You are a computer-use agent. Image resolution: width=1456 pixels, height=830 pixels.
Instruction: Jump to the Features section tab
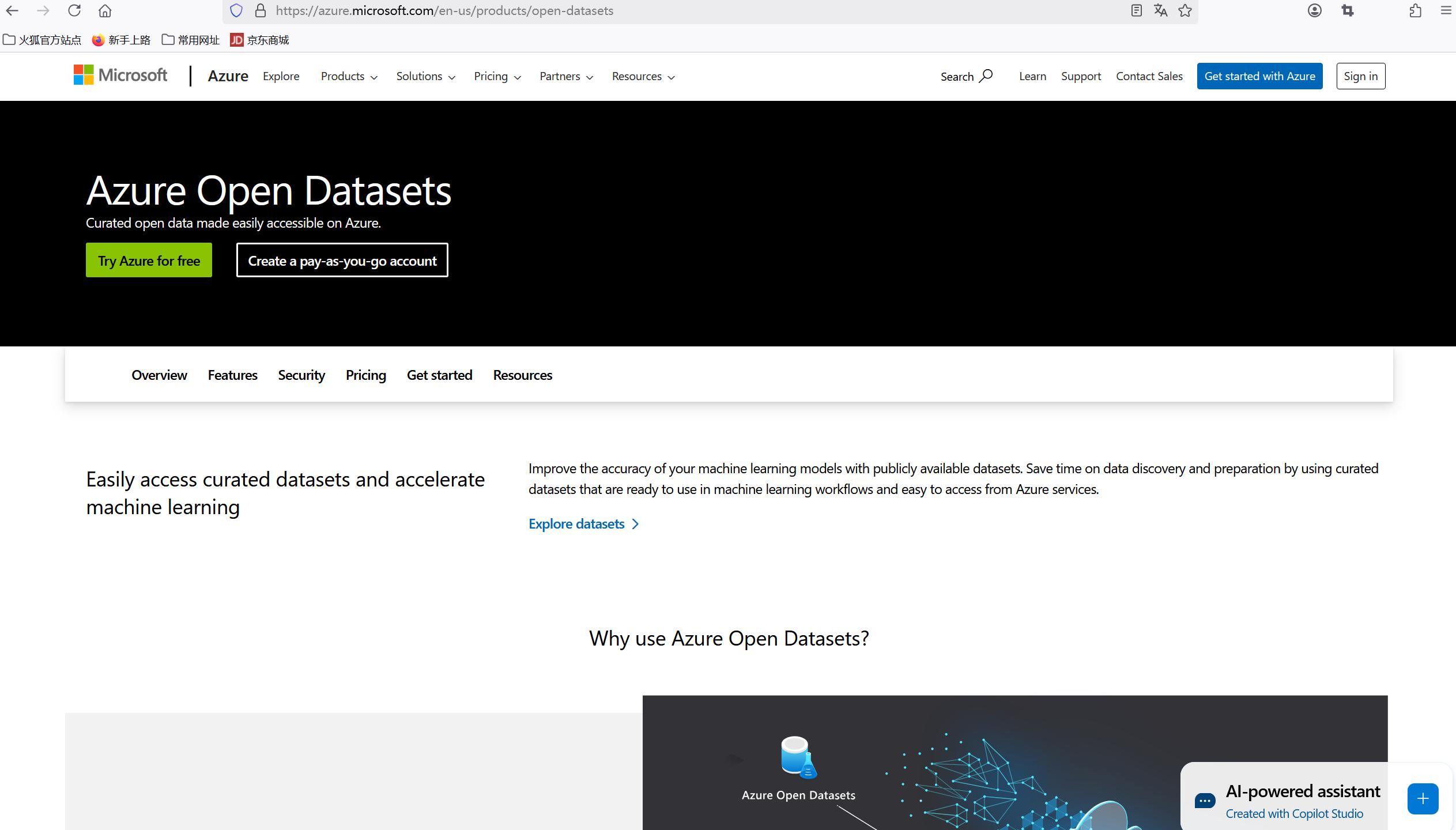point(232,375)
